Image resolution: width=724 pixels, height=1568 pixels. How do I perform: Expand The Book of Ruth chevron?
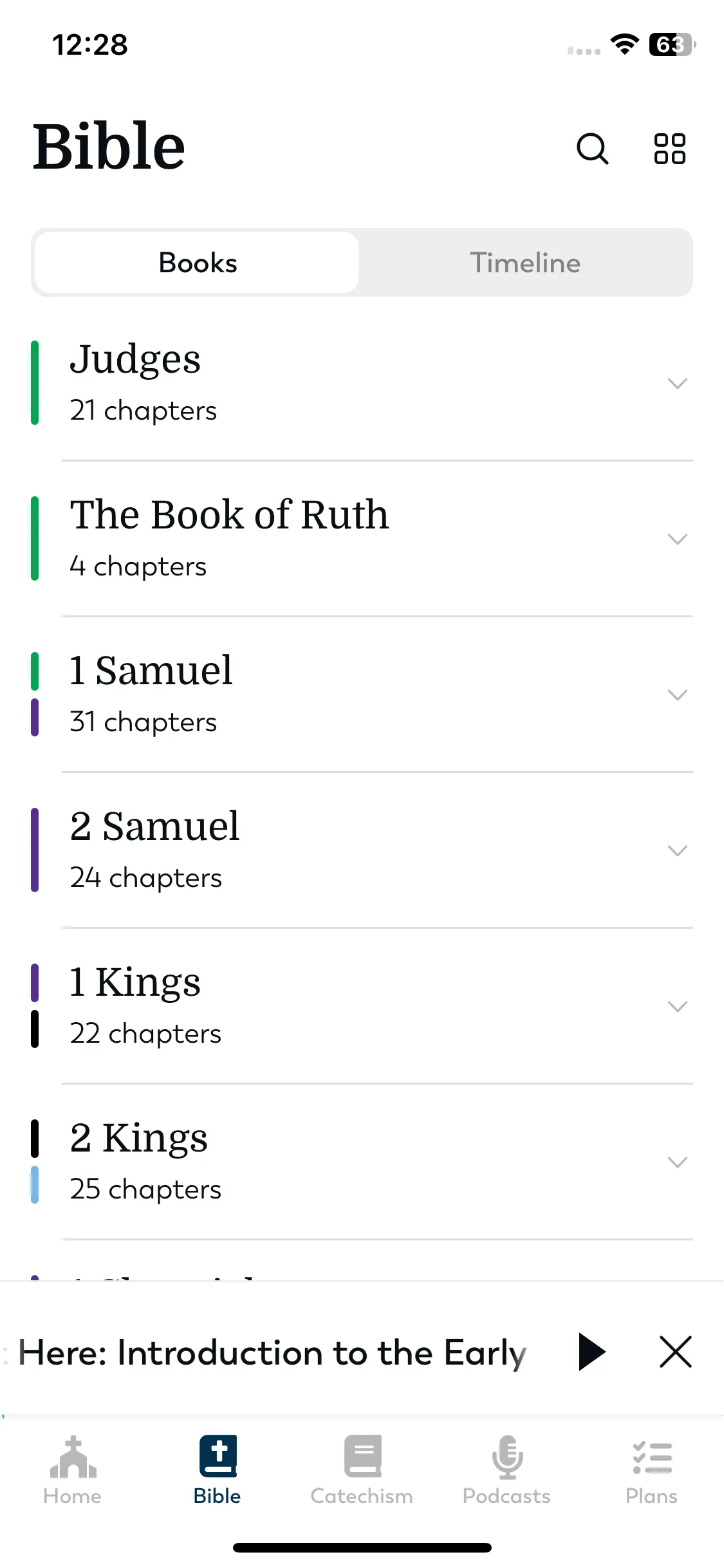coord(678,539)
